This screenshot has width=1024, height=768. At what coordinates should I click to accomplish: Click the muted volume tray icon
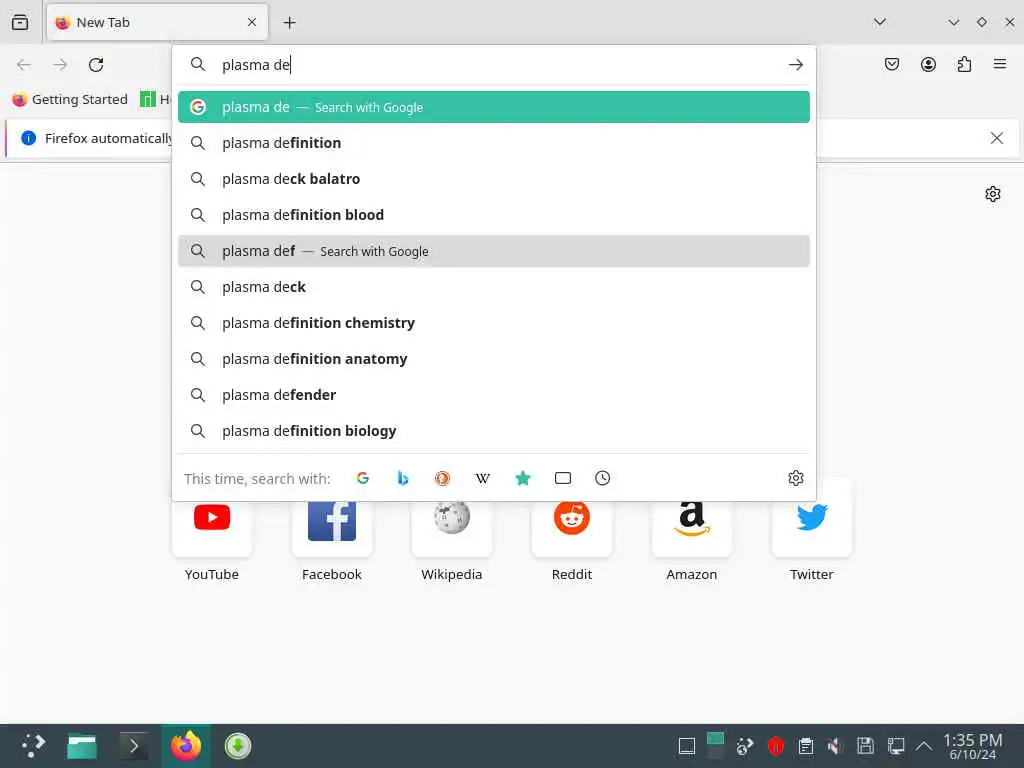pos(835,746)
